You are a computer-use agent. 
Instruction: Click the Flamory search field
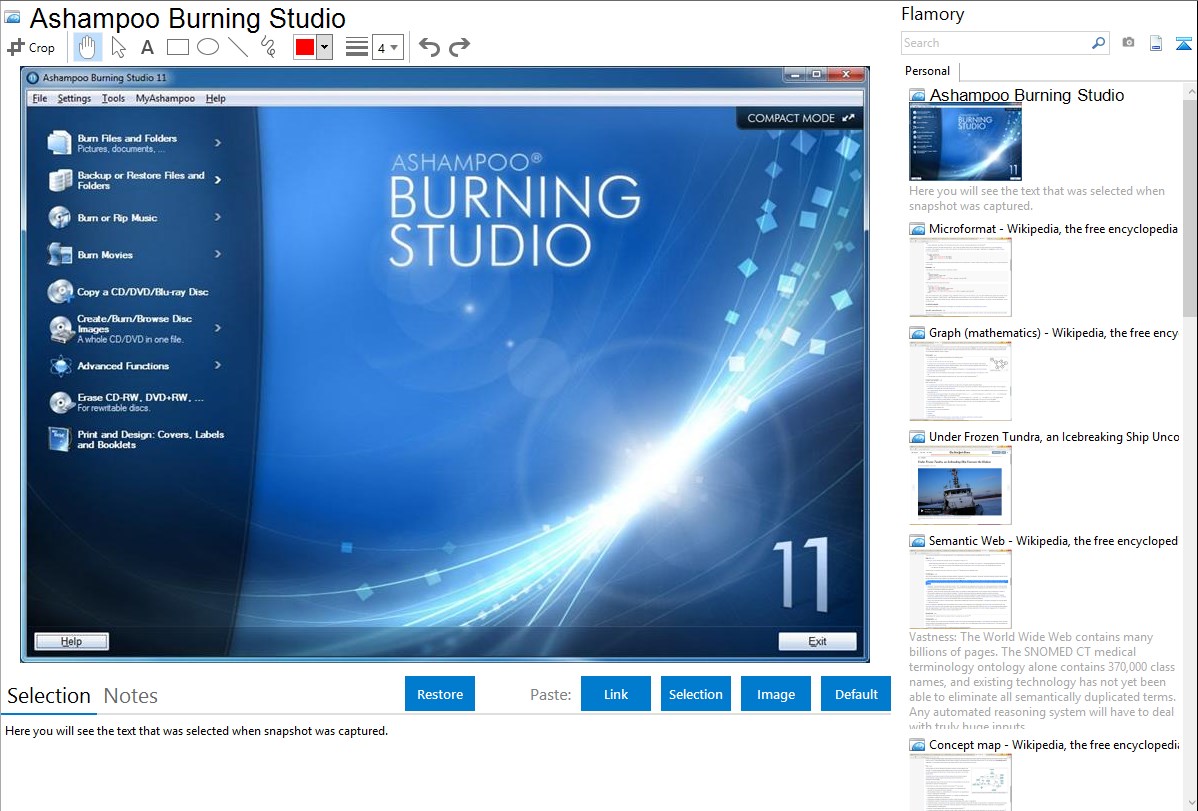click(x=995, y=43)
